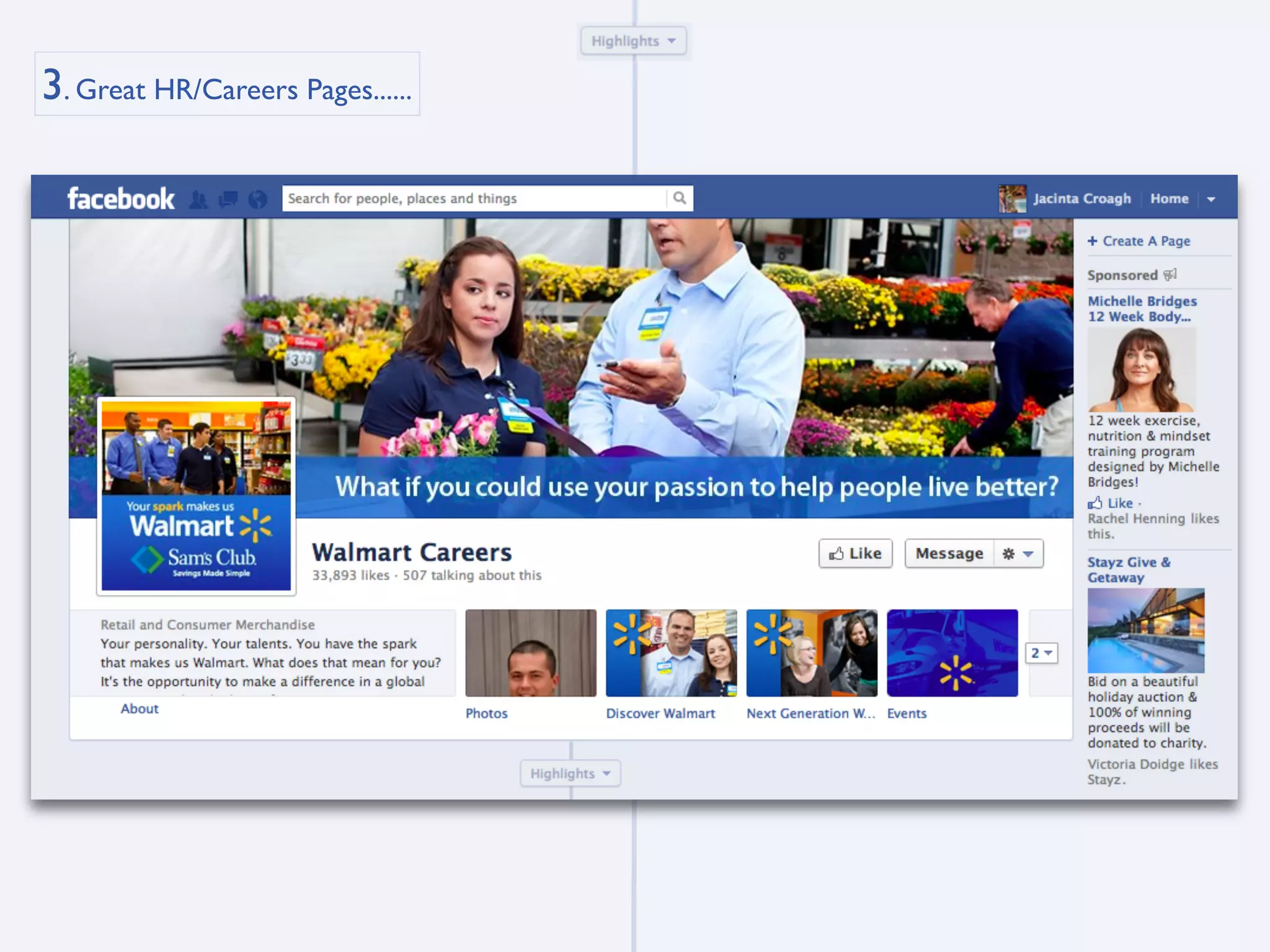
Task: Go to Home in top bar
Action: coord(1170,199)
